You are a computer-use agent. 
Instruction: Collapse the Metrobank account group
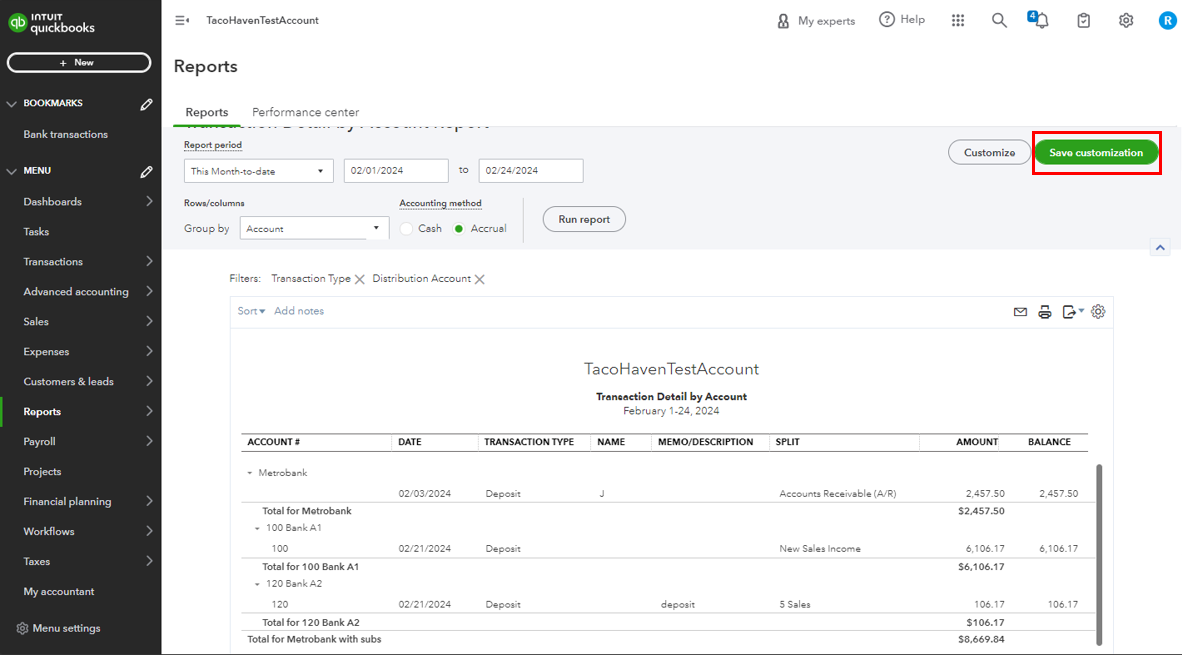[x=250, y=473]
